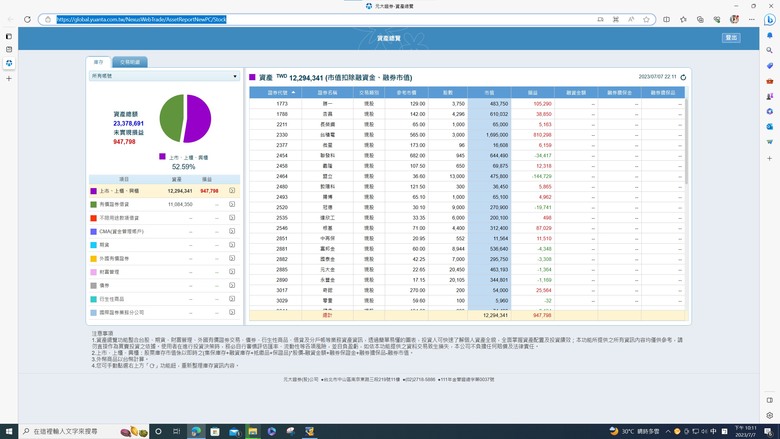The height and width of the screenshot is (439, 780).
Task: Open tab actions menu in vertical tabs bar
Action: click(x=8, y=36)
